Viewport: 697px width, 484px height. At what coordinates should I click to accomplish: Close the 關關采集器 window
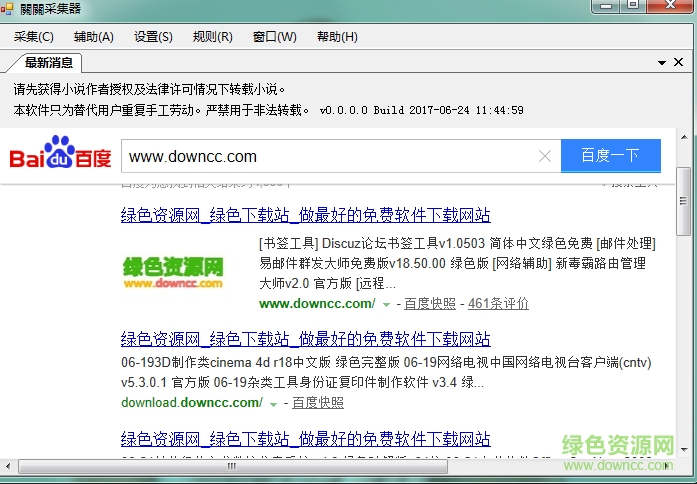point(670,5)
